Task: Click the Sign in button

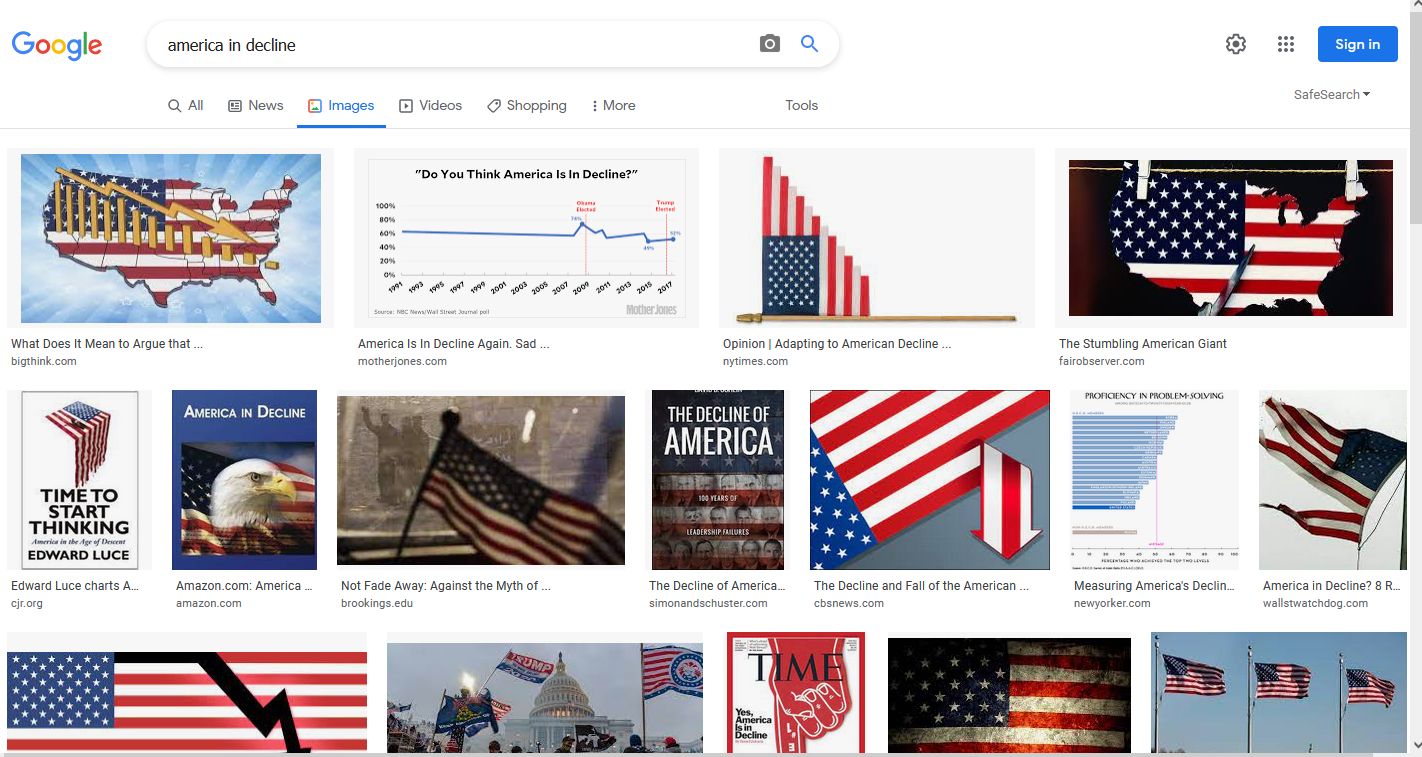Action: pyautogui.click(x=1357, y=44)
